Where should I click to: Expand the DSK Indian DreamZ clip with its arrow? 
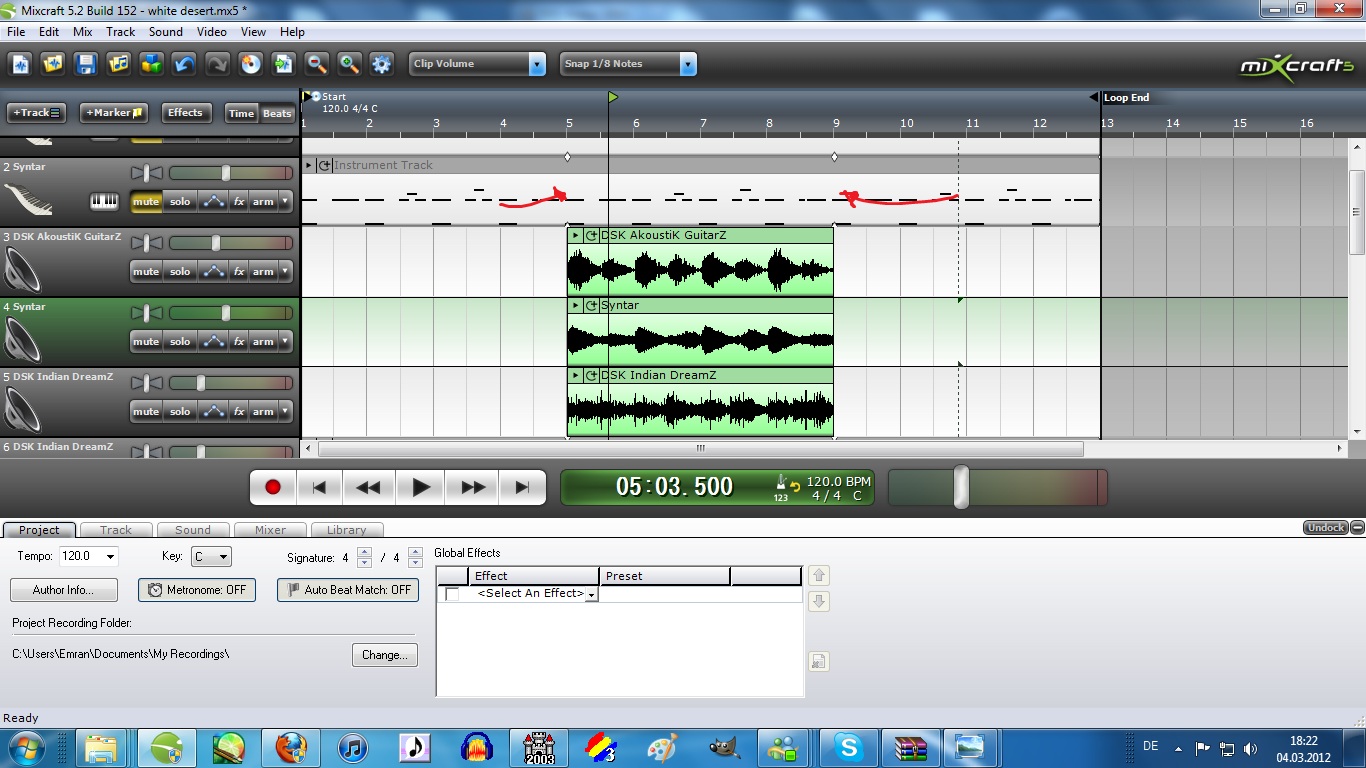pyautogui.click(x=575, y=376)
